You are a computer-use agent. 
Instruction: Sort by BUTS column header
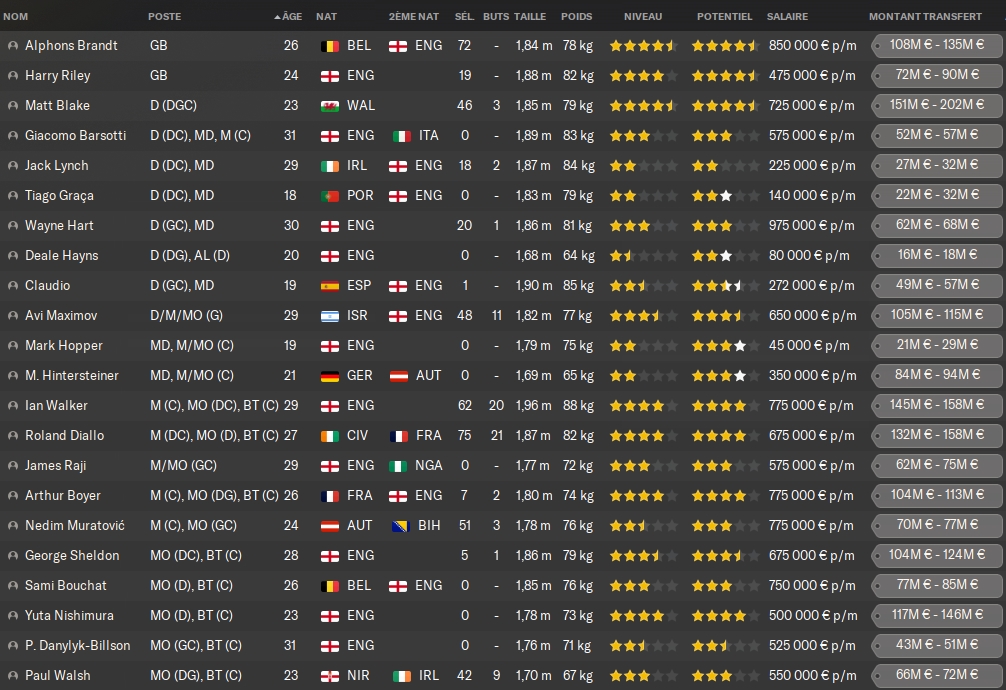tap(496, 17)
